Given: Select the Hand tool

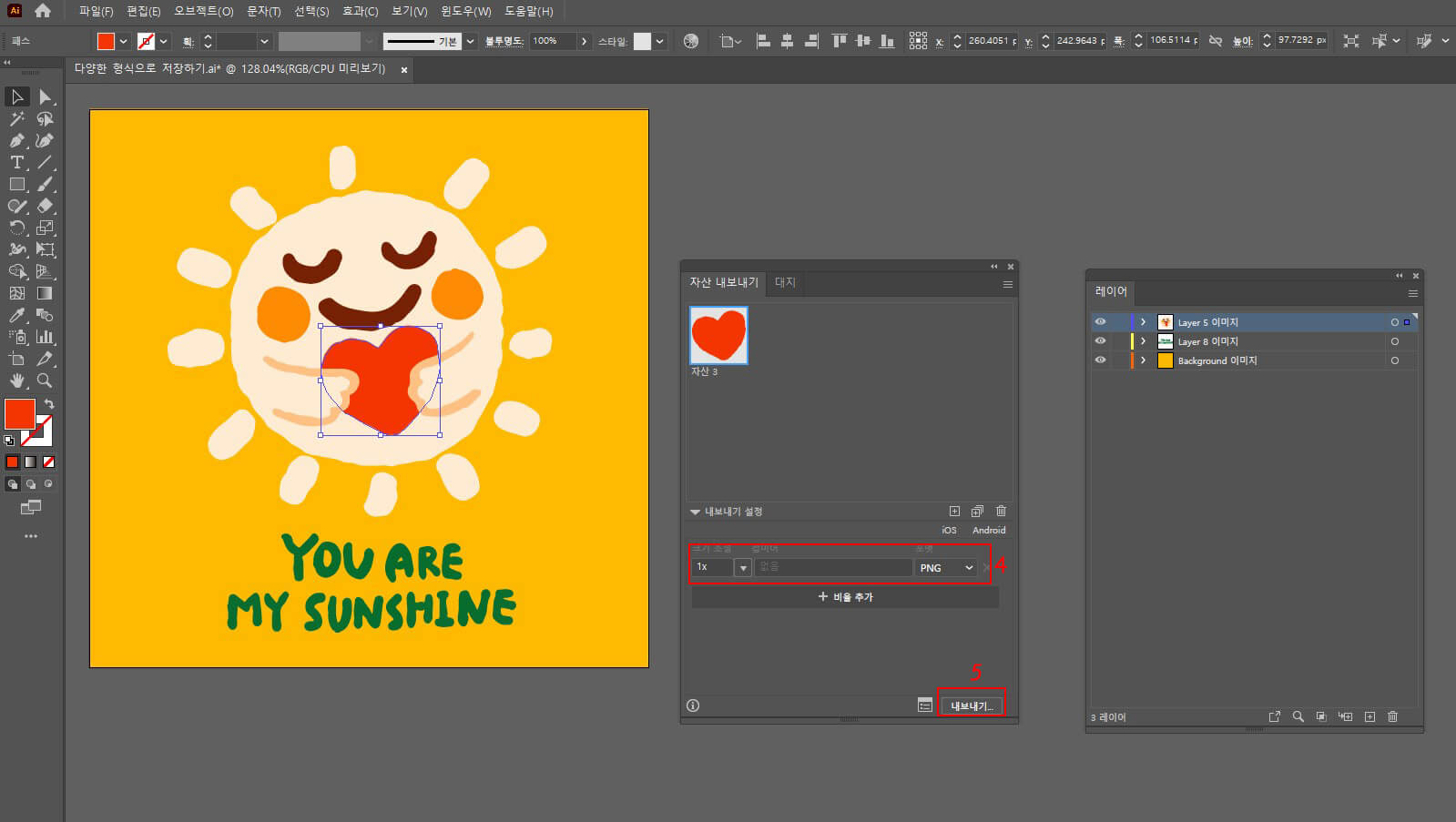Looking at the screenshot, I should point(16,381).
